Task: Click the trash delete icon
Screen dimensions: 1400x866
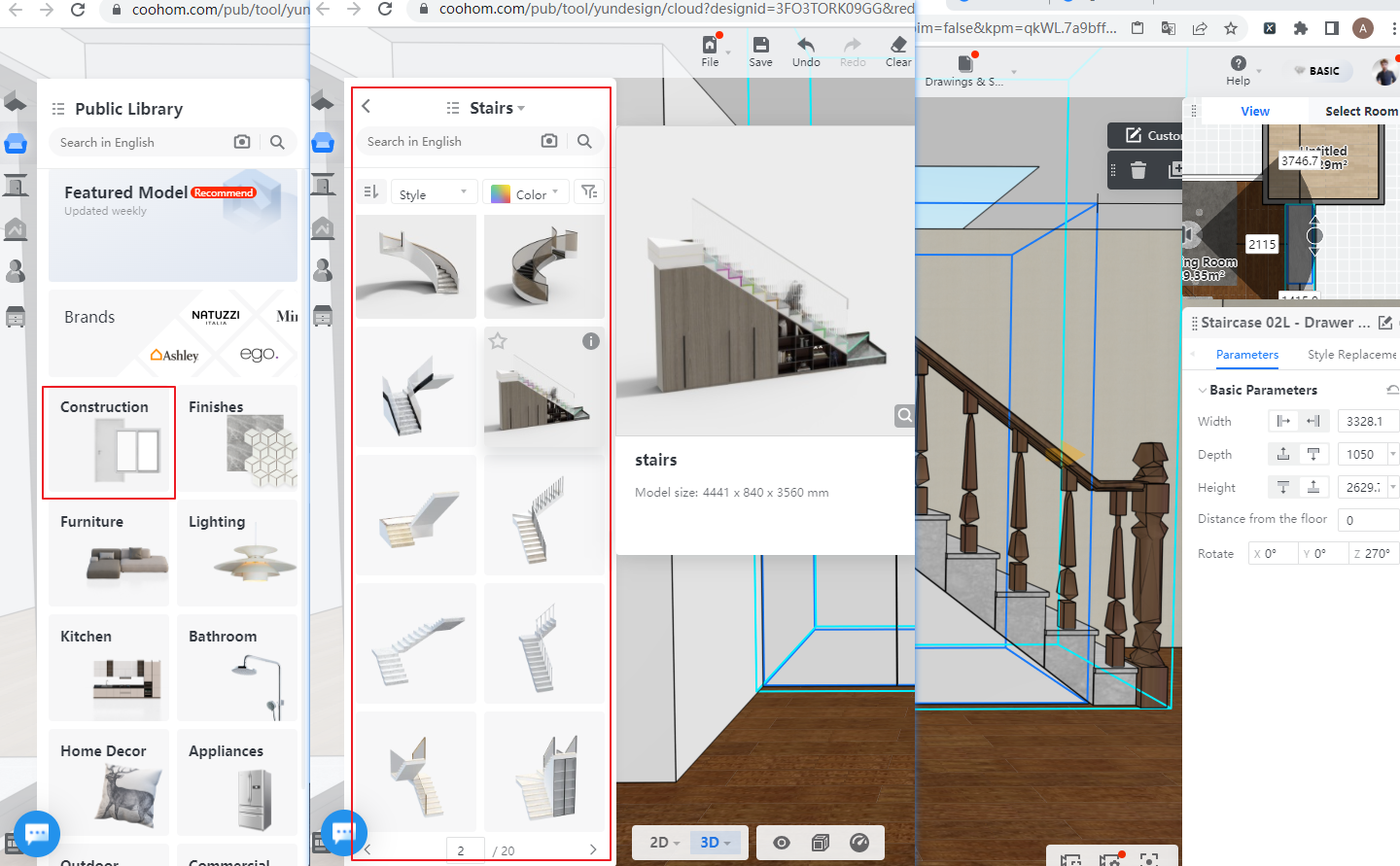Action: (1138, 171)
